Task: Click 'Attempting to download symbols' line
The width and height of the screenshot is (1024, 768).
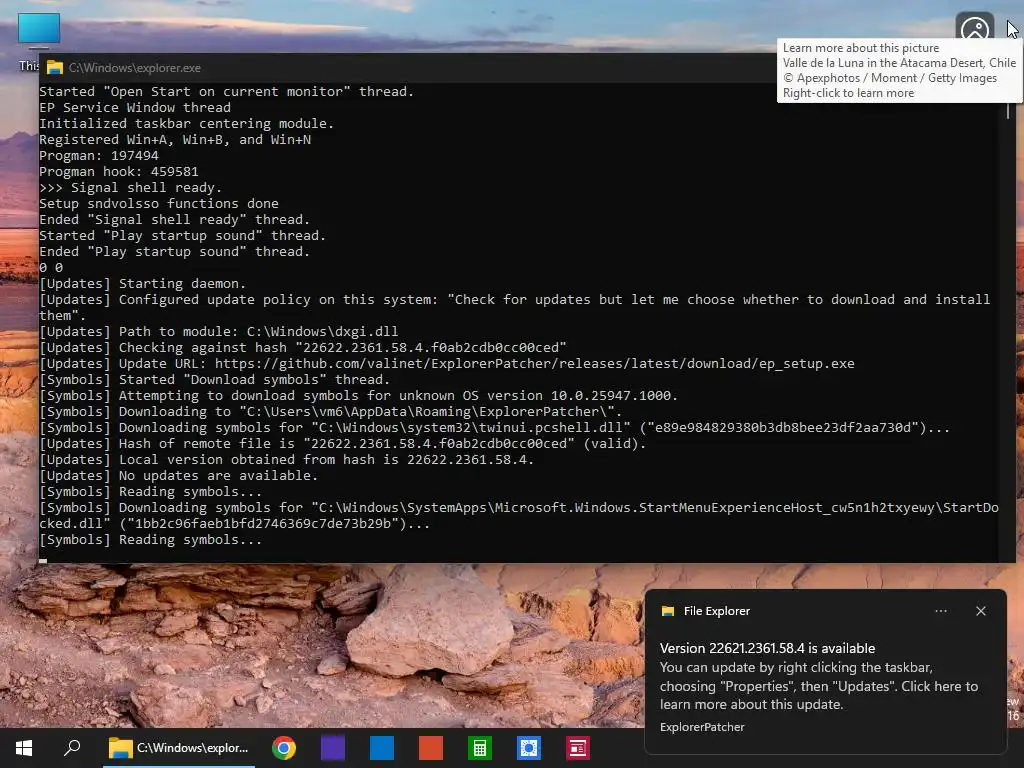Action: tap(359, 396)
